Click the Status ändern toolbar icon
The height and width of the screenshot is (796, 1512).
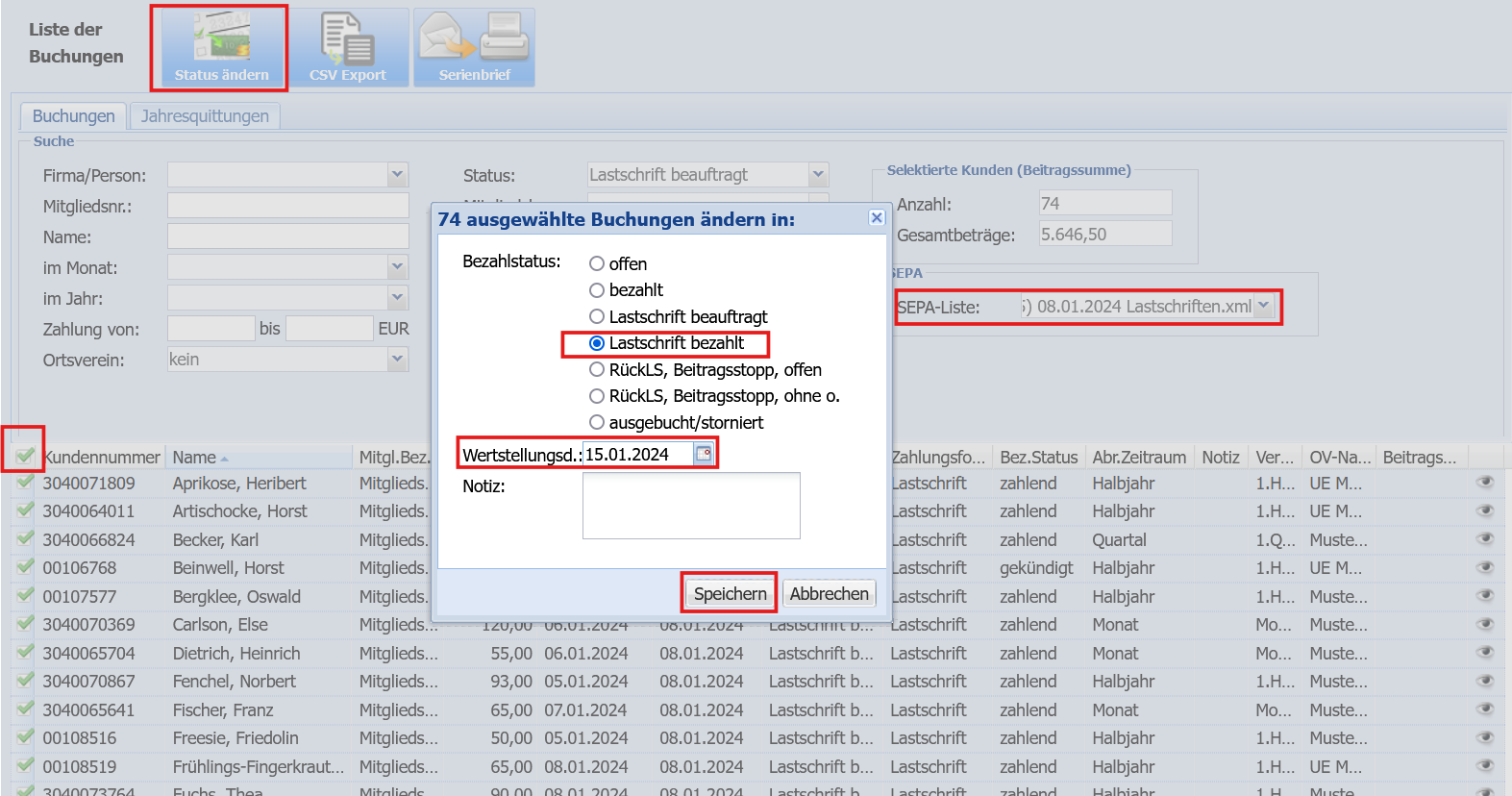click(x=221, y=48)
